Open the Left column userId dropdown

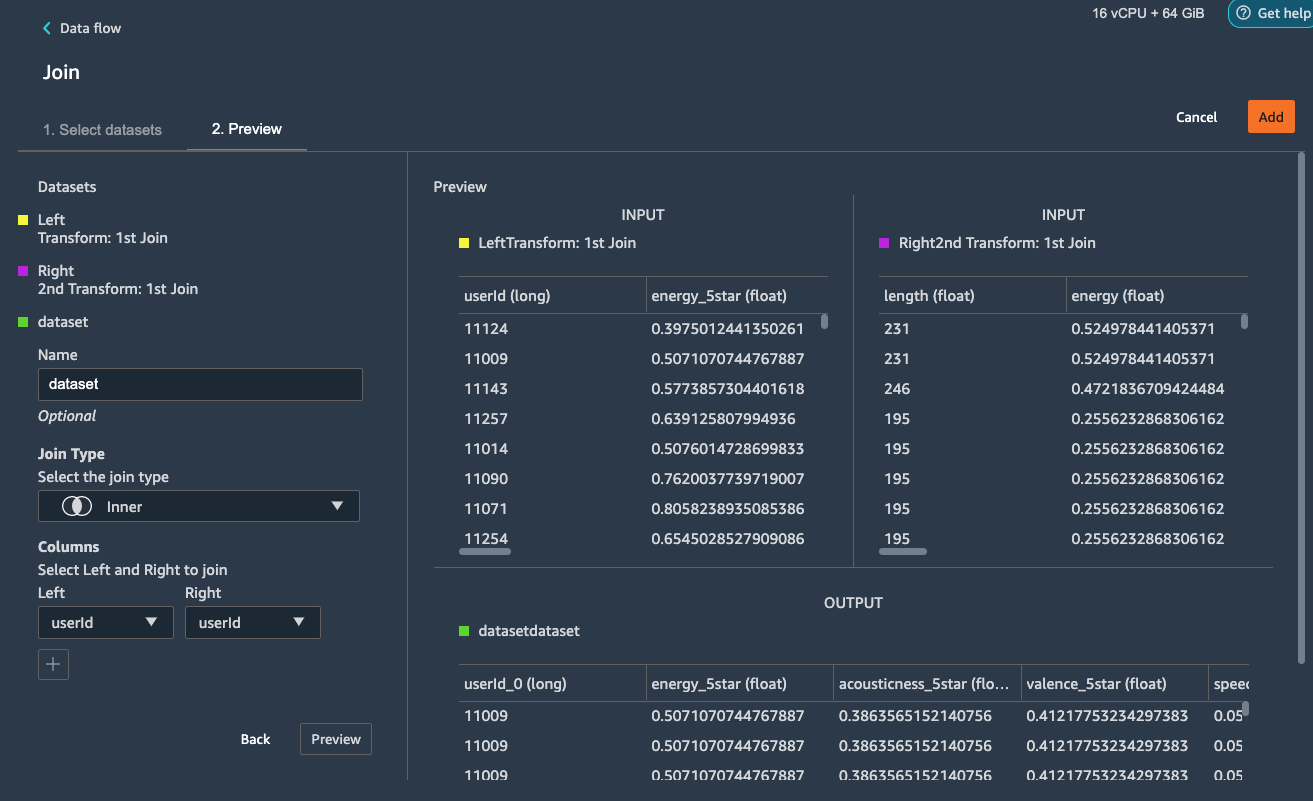pyautogui.click(x=105, y=622)
